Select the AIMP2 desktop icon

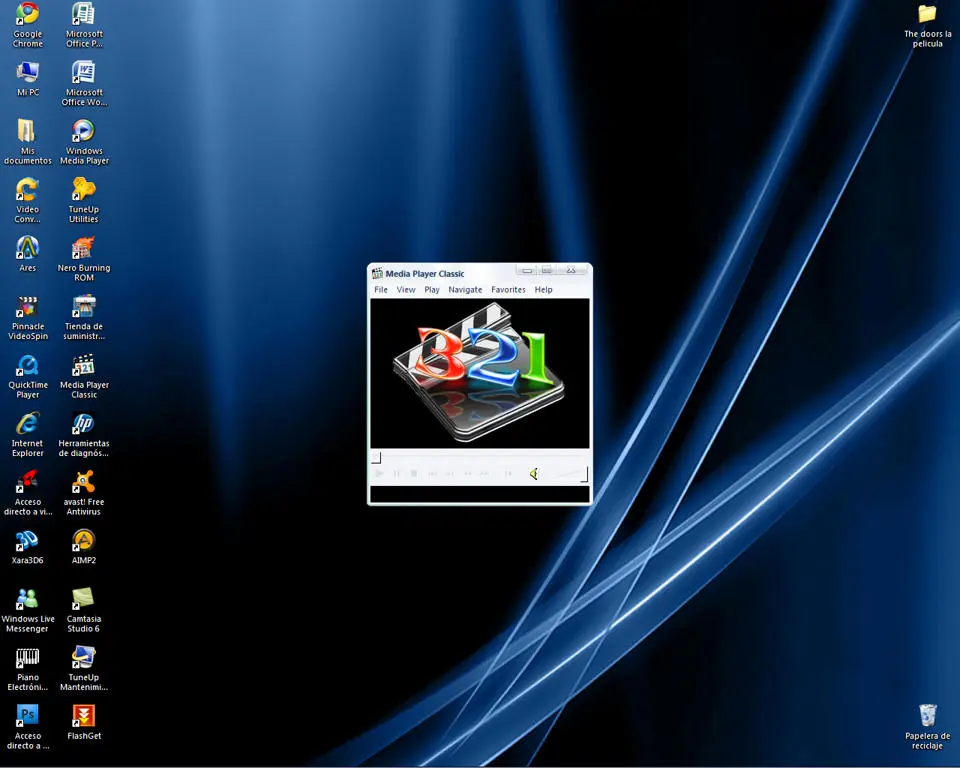(x=84, y=547)
